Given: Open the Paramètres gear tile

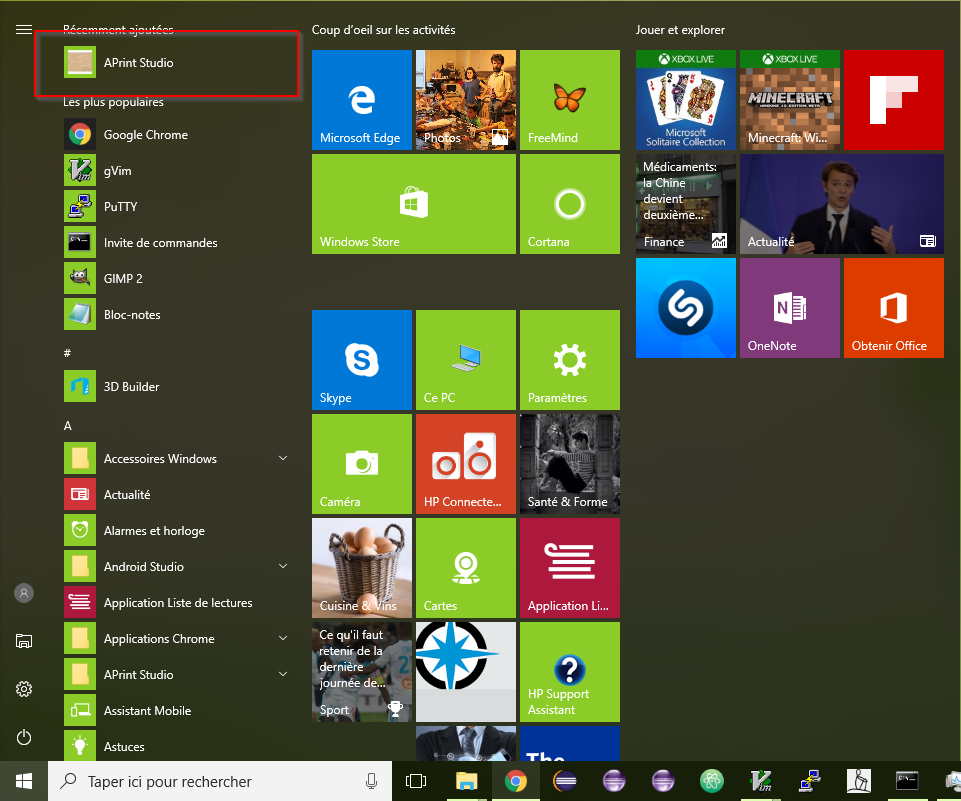Looking at the screenshot, I should (569, 360).
